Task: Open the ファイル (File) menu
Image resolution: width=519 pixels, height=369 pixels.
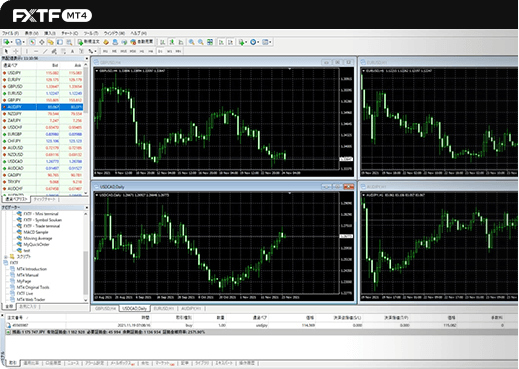Action: pyautogui.click(x=10, y=33)
